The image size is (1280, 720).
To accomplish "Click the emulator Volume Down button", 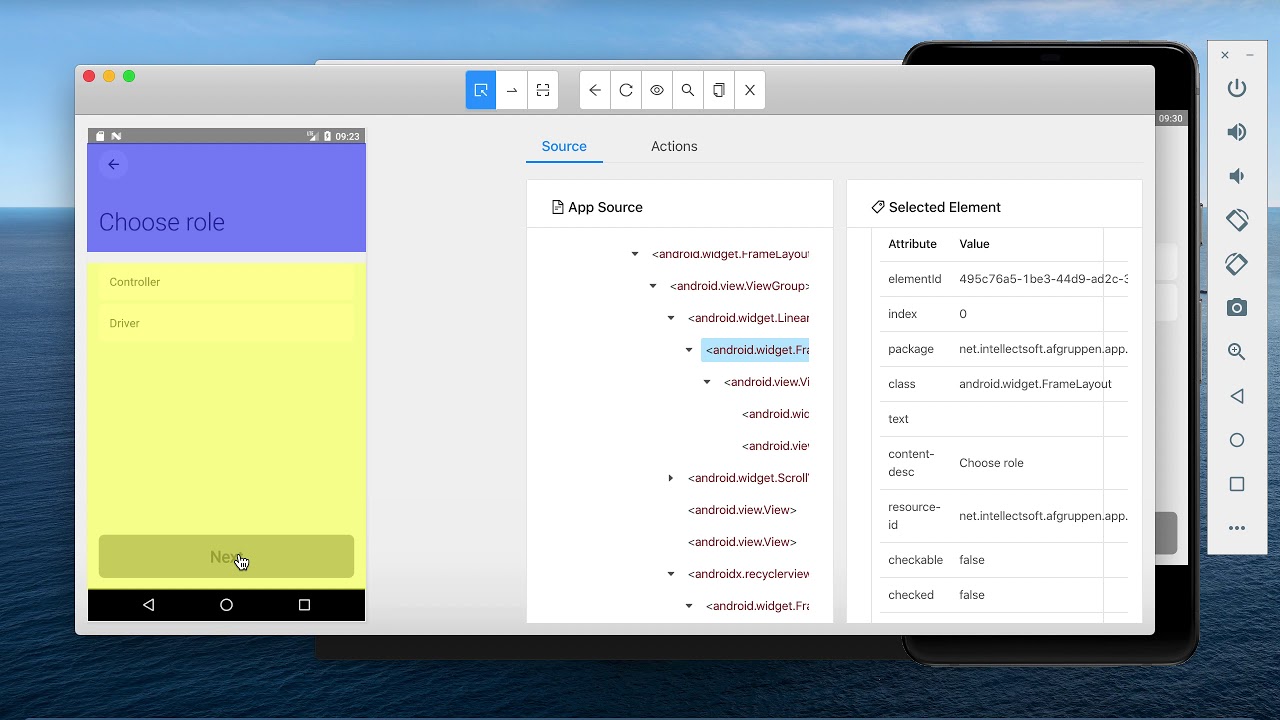I will coord(1237,176).
